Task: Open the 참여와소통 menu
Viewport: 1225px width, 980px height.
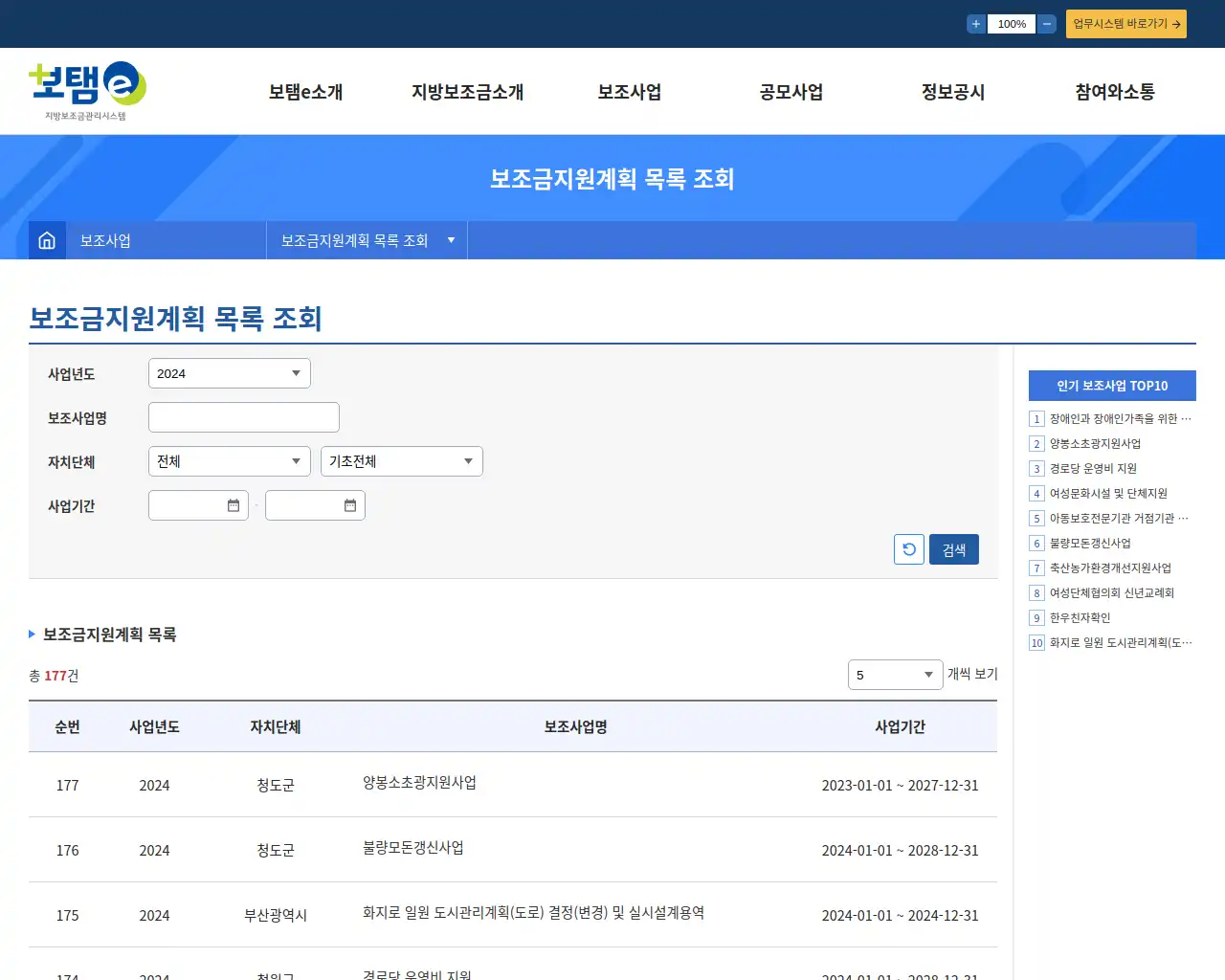Action: [x=1114, y=92]
